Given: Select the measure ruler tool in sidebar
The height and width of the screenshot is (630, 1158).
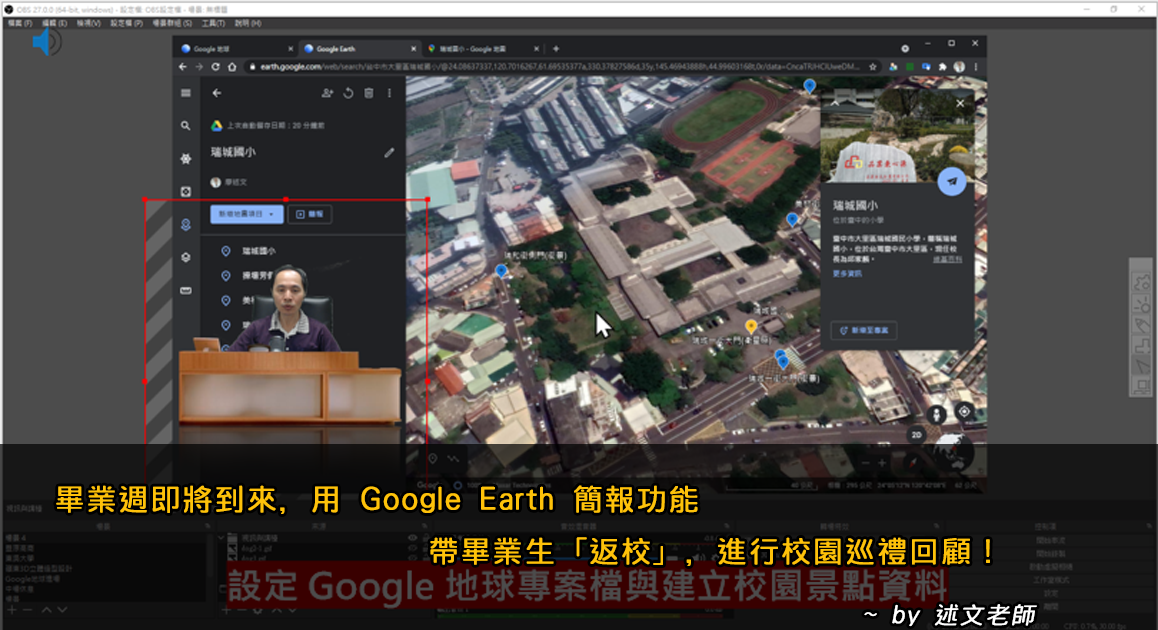Looking at the screenshot, I should 185,290.
